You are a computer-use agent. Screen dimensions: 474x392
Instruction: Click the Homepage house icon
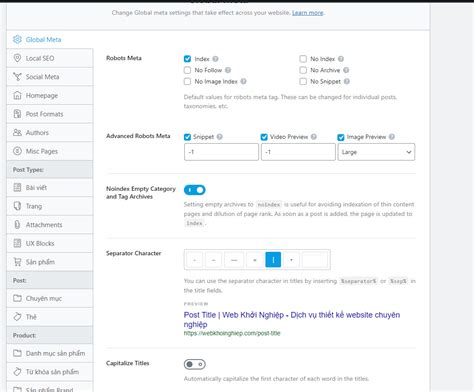[x=17, y=95]
